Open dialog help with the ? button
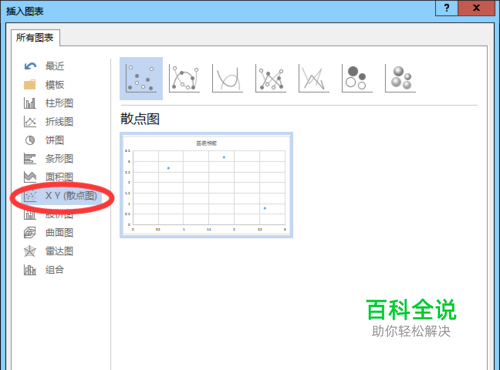The image size is (500, 370). tap(447, 8)
